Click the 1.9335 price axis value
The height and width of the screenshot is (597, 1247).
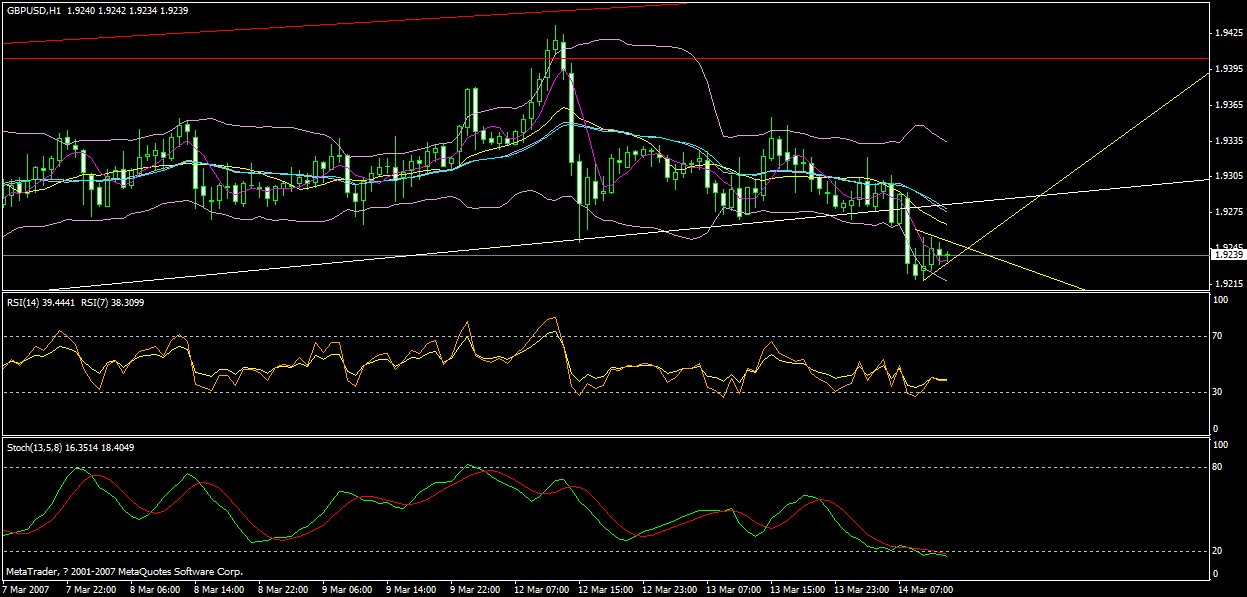pyautogui.click(x=1227, y=141)
